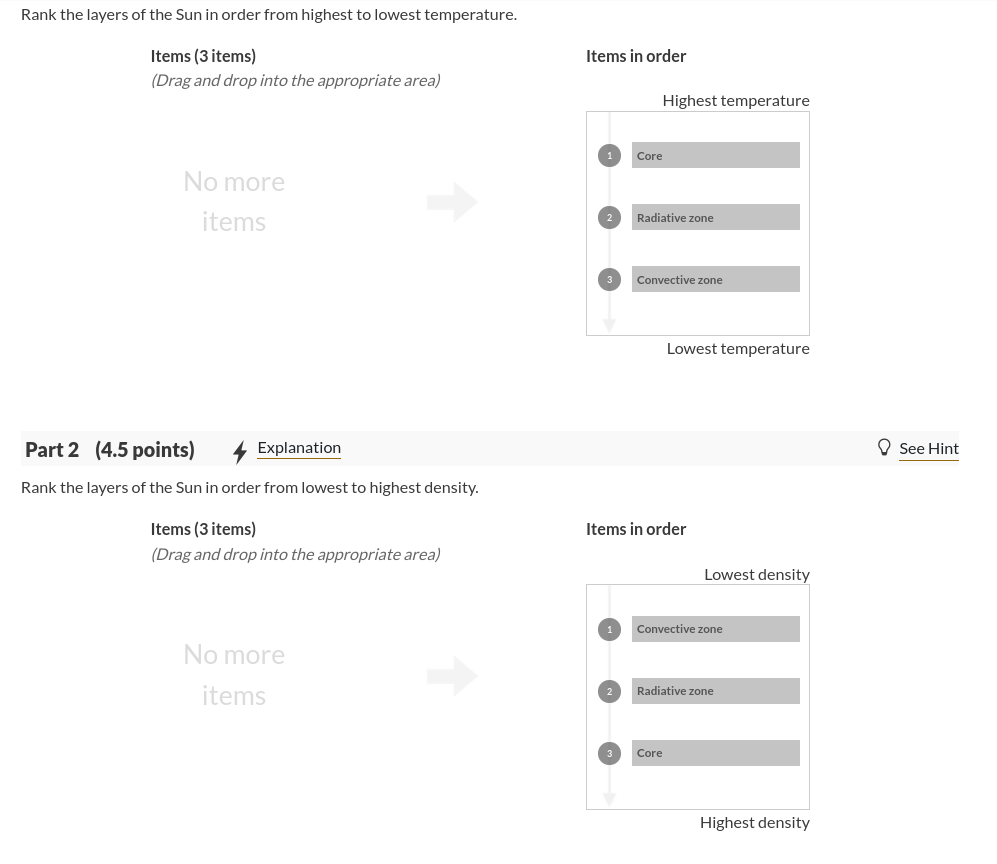The height and width of the screenshot is (864, 997).
Task: Click the number 3 badge in the temperature list
Action: (x=609, y=279)
